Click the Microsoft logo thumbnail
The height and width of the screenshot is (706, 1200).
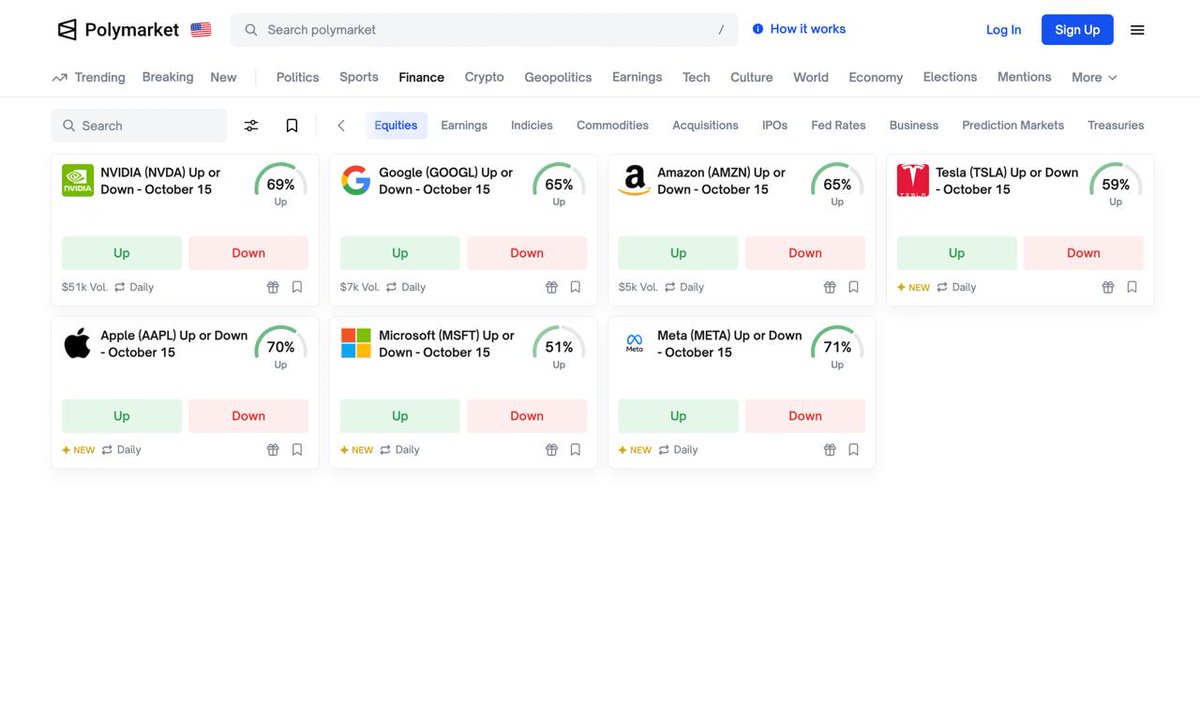(356, 343)
